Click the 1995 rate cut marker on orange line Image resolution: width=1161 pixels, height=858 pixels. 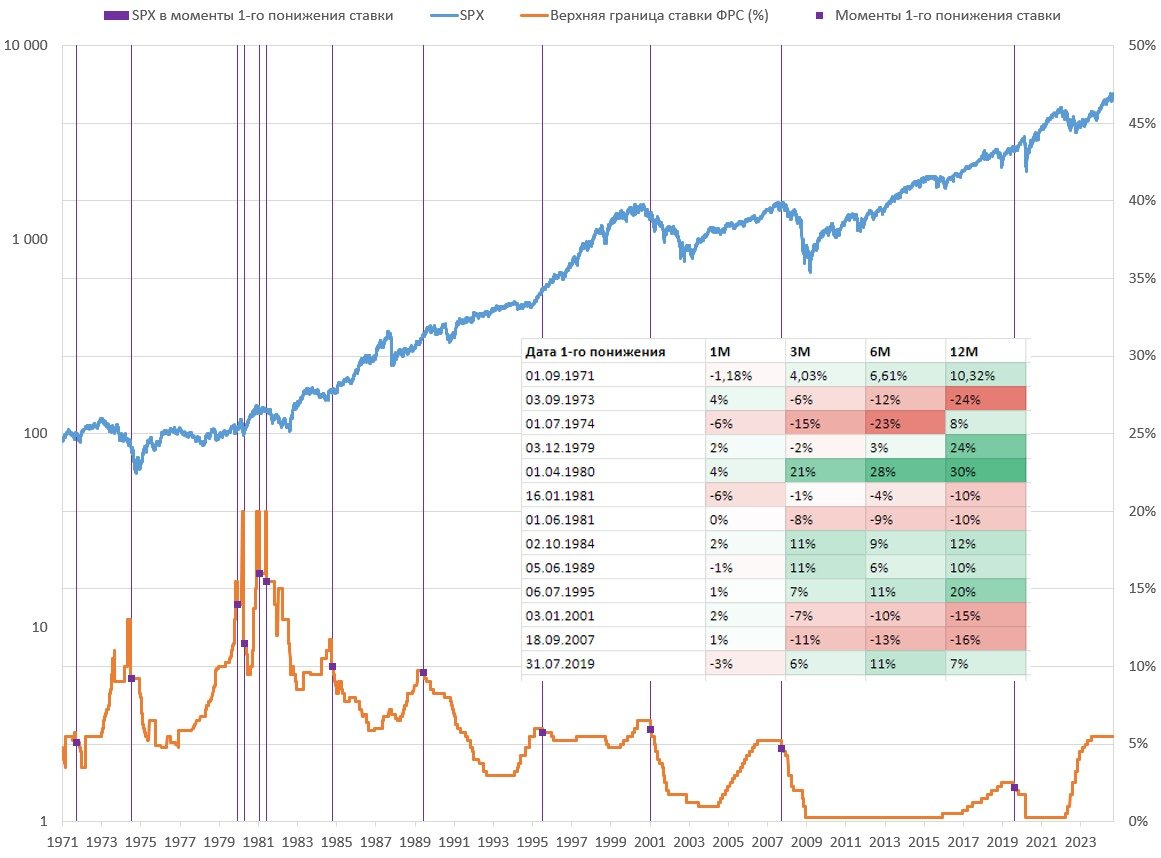tap(542, 732)
